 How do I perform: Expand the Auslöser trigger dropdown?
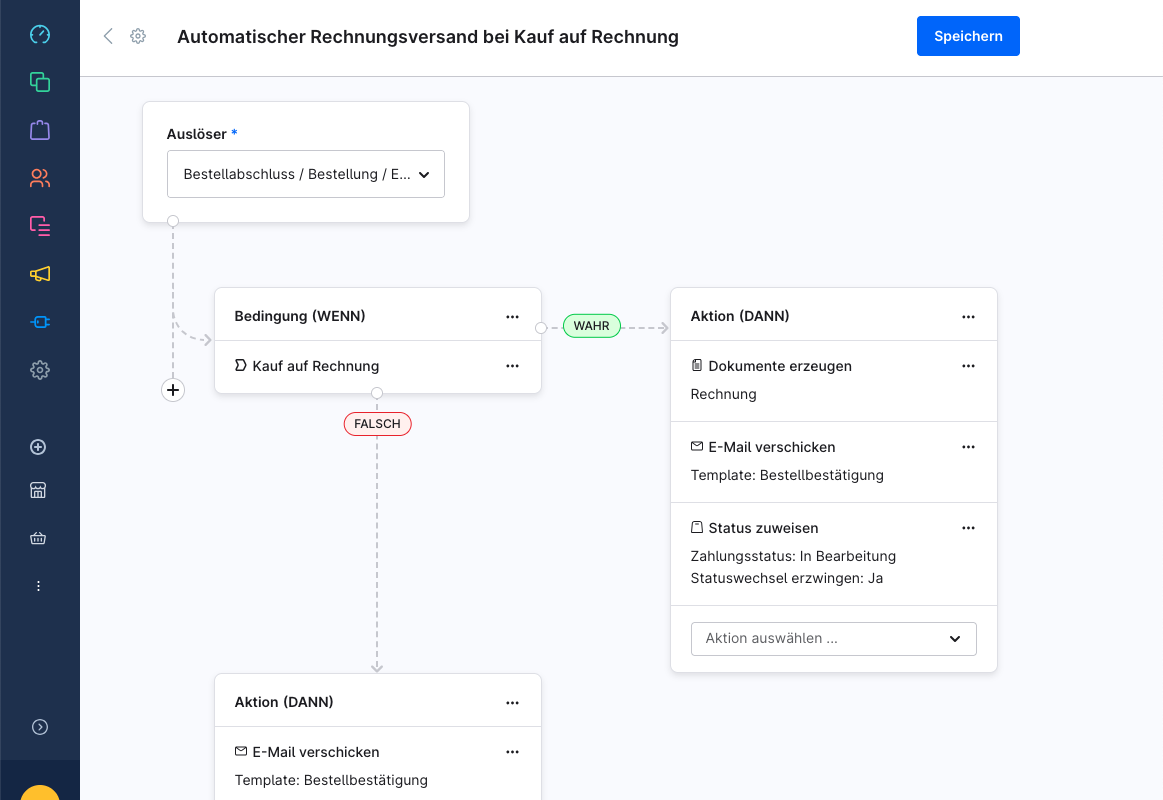(x=305, y=174)
